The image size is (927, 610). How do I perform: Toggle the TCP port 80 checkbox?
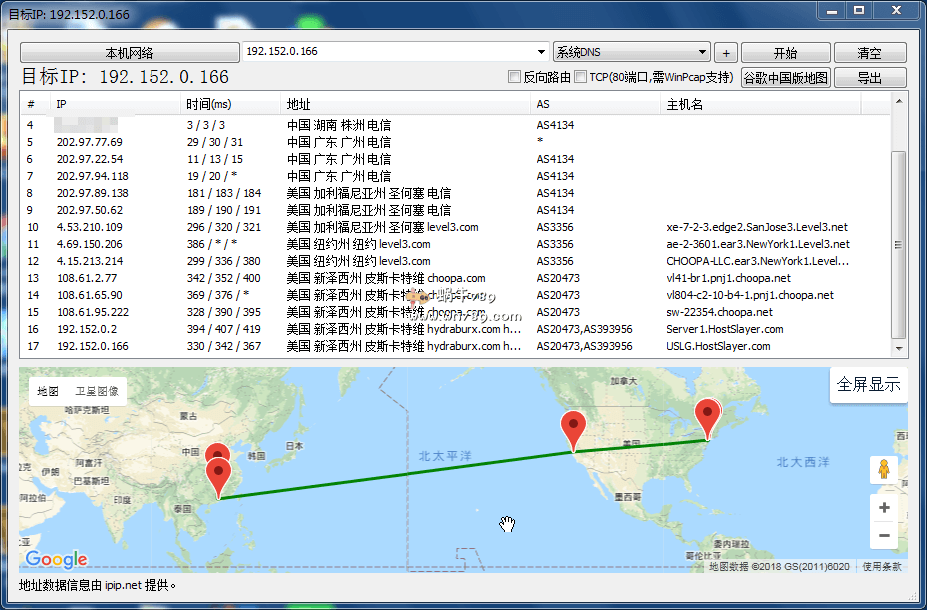(x=580, y=77)
